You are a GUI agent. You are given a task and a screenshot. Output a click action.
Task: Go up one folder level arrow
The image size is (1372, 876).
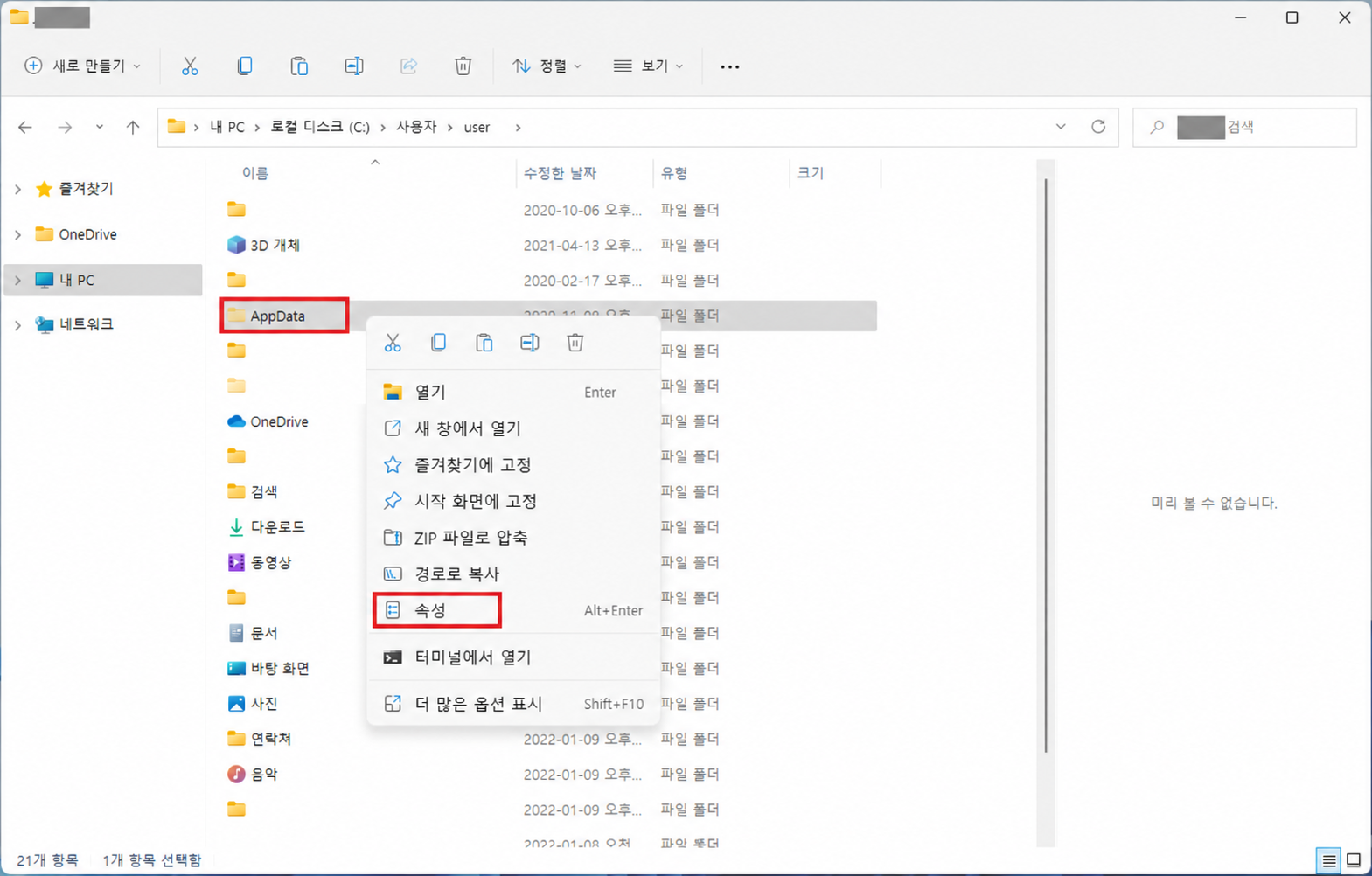[133, 128]
